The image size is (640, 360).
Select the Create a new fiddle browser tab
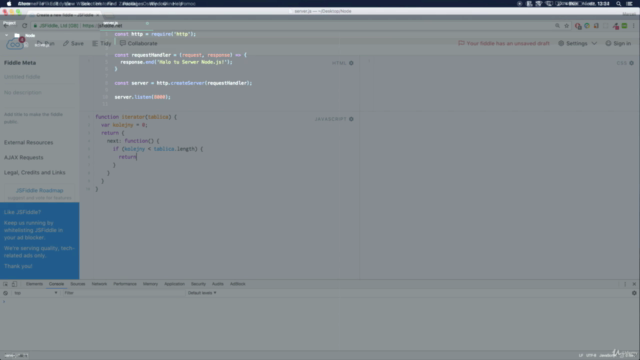pyautogui.click(x=65, y=15)
